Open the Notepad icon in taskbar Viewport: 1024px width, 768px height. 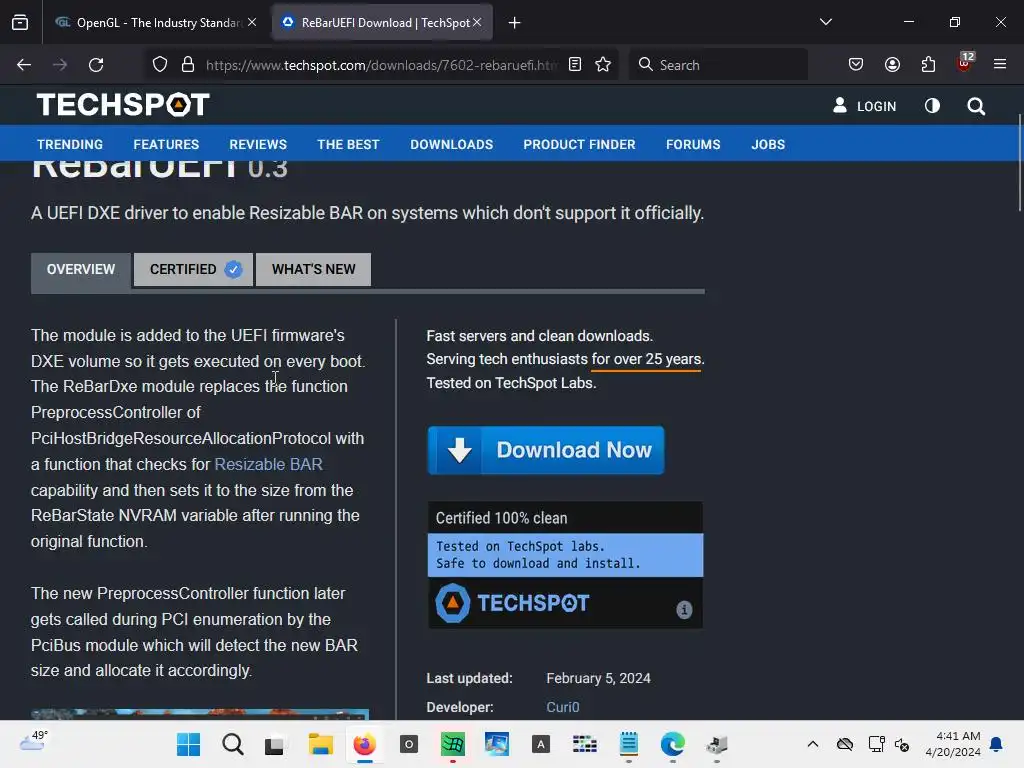click(629, 743)
